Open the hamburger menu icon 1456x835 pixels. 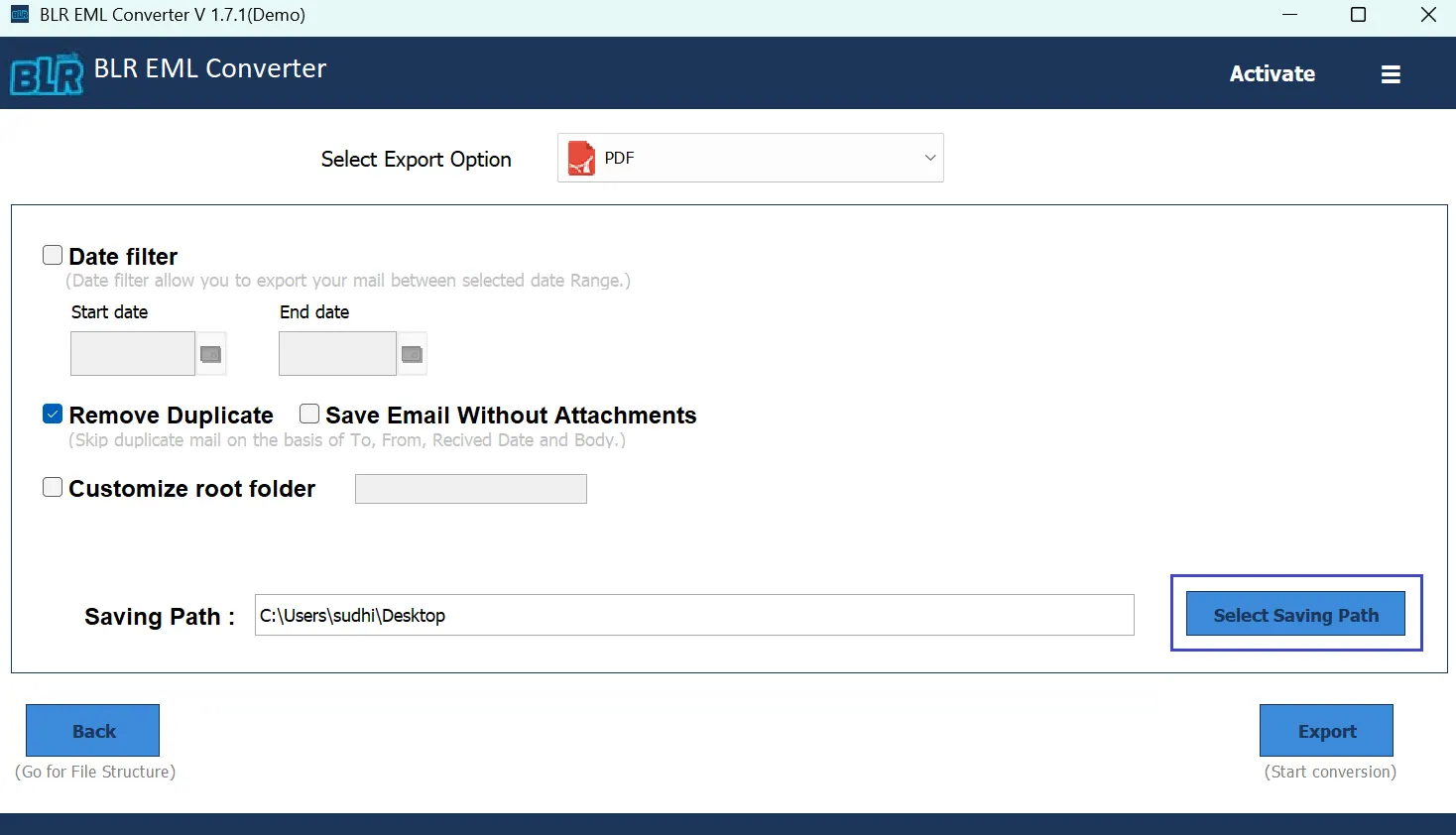(x=1391, y=73)
